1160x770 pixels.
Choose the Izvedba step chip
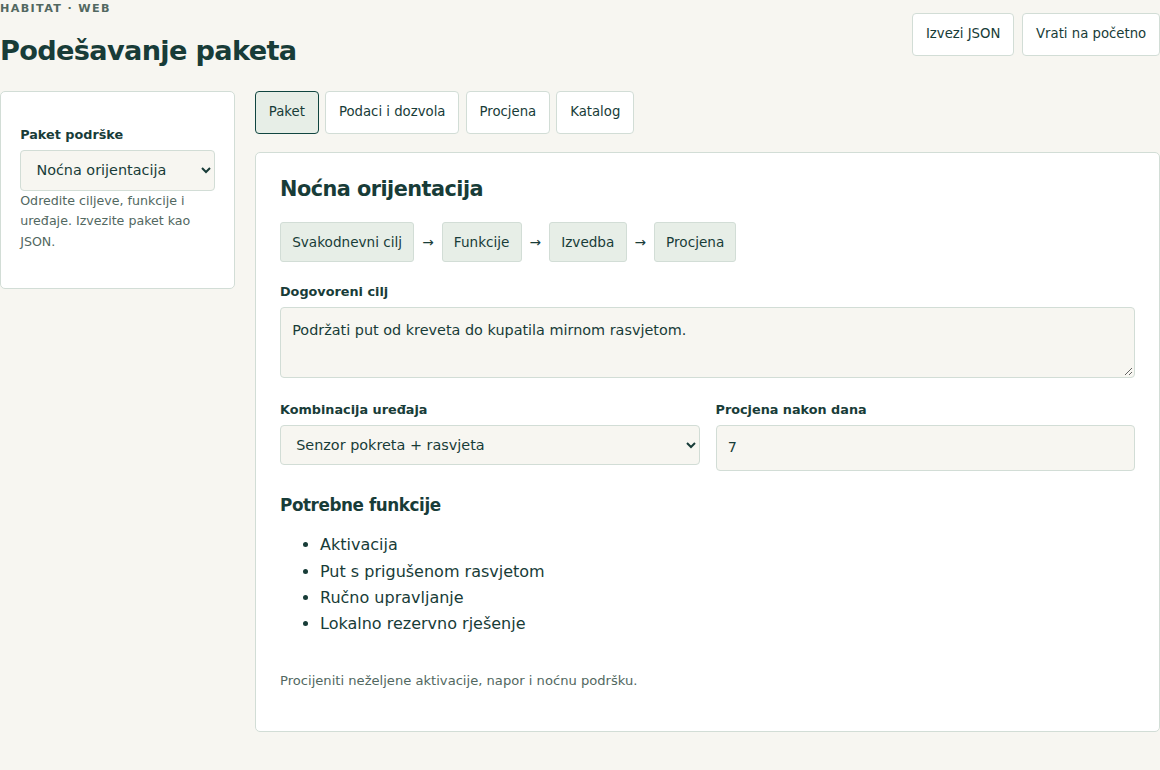[587, 242]
